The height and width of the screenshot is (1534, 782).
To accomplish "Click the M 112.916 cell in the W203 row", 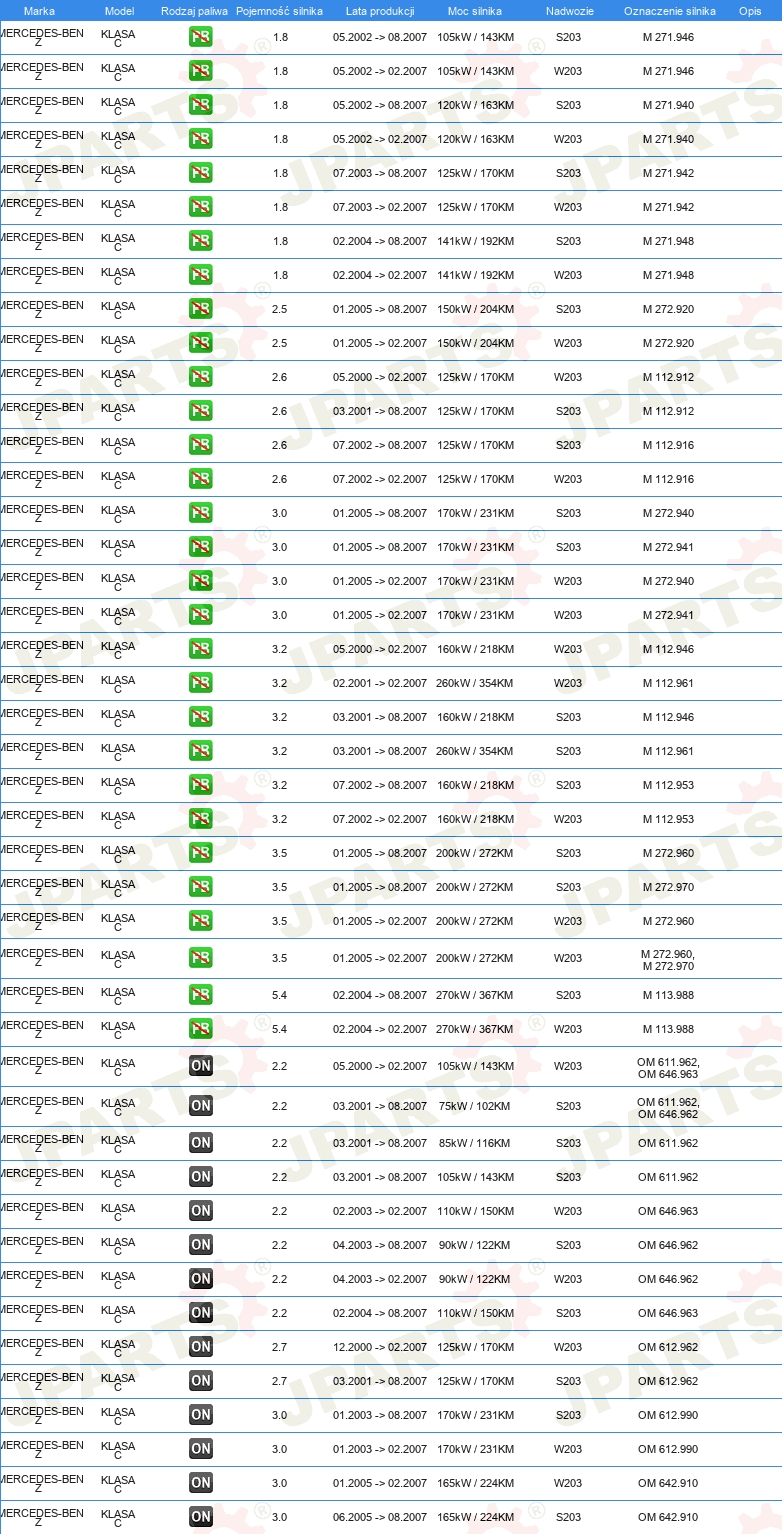I will pyautogui.click(x=668, y=479).
